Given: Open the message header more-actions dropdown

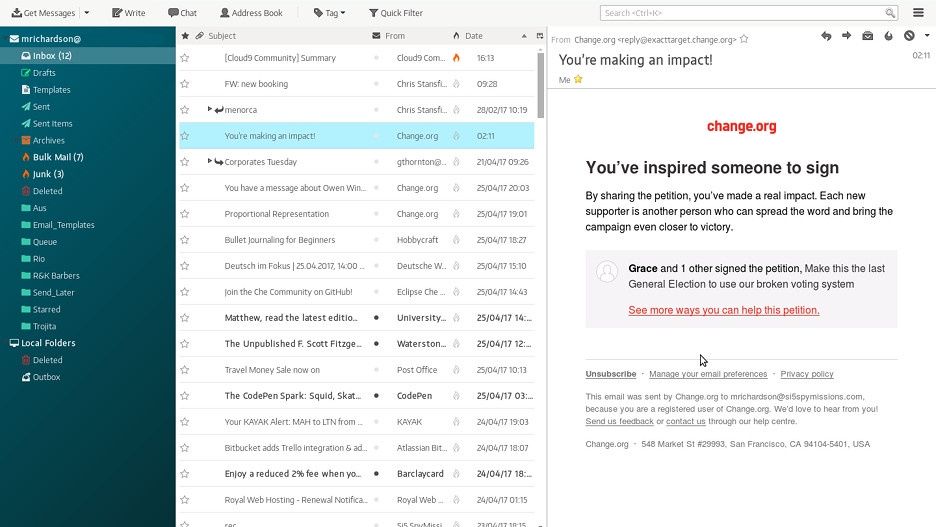Looking at the screenshot, I should 926,36.
